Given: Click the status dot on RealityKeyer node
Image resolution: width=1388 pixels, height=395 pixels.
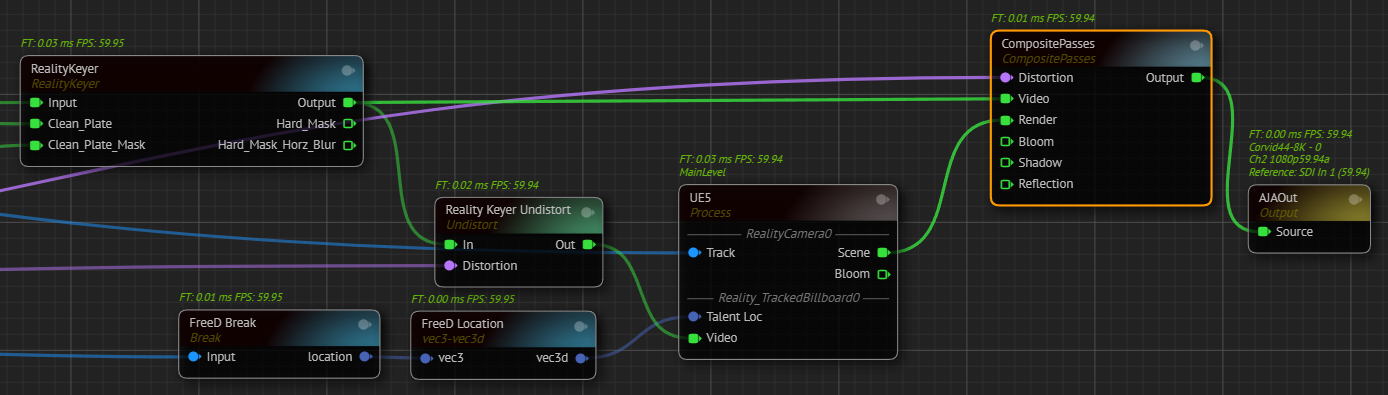Looking at the screenshot, I should 347,70.
